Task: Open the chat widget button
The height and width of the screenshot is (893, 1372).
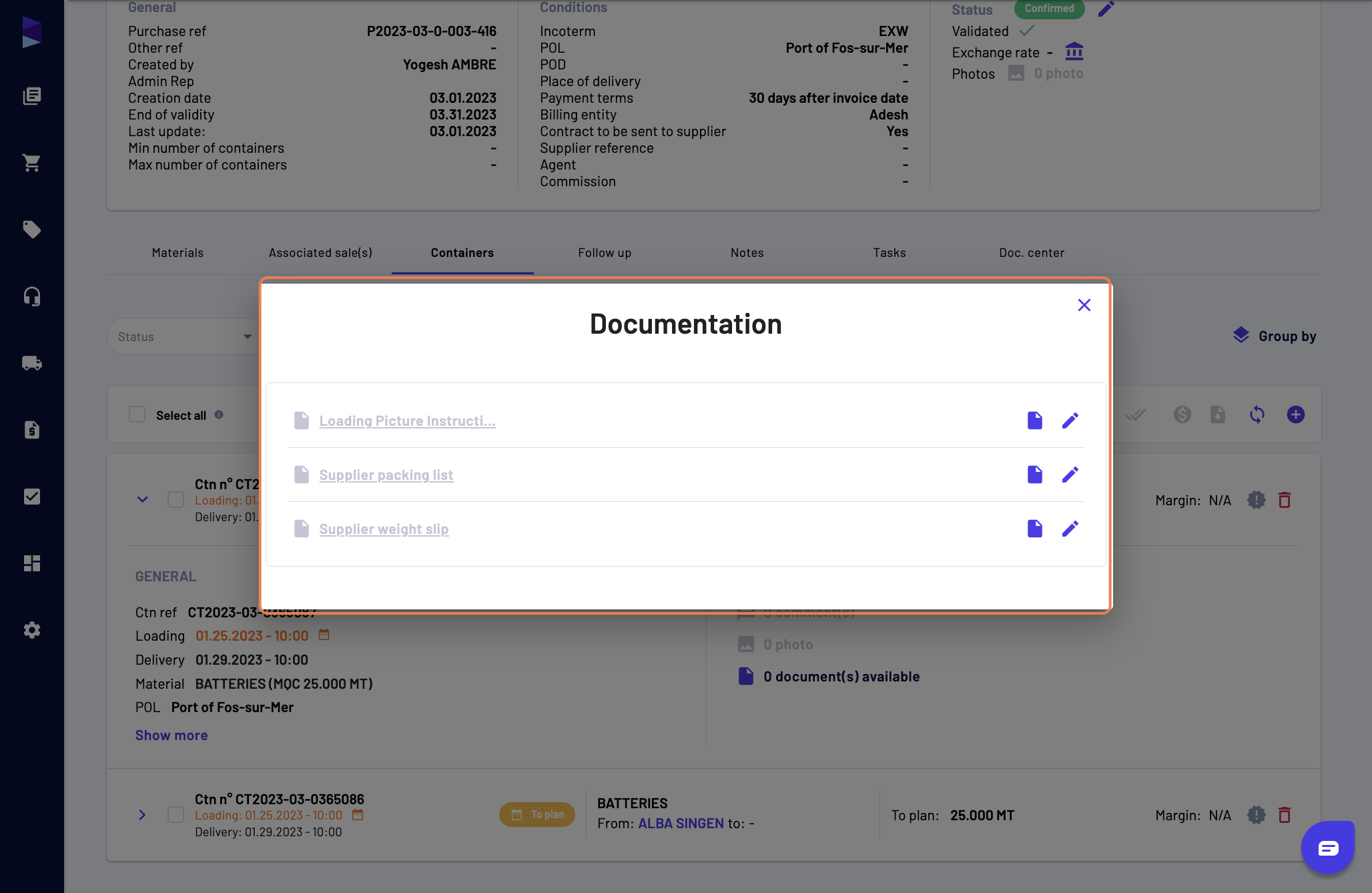Action: click(x=1327, y=848)
